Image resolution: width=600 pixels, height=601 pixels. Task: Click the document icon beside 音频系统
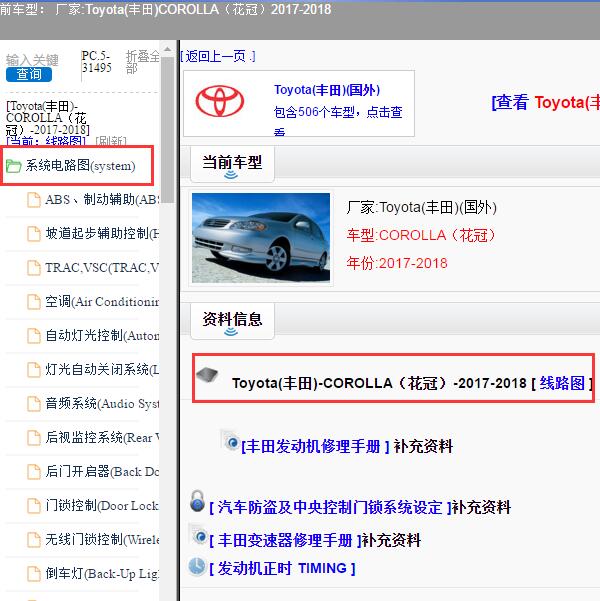(34, 404)
